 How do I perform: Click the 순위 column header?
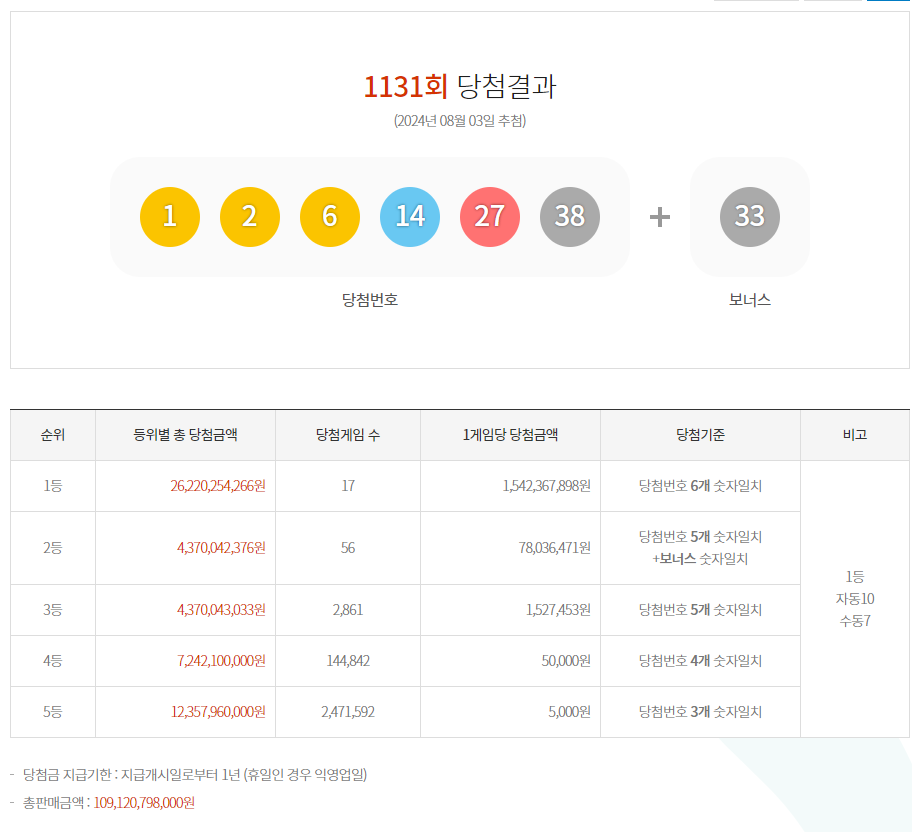tap(53, 435)
